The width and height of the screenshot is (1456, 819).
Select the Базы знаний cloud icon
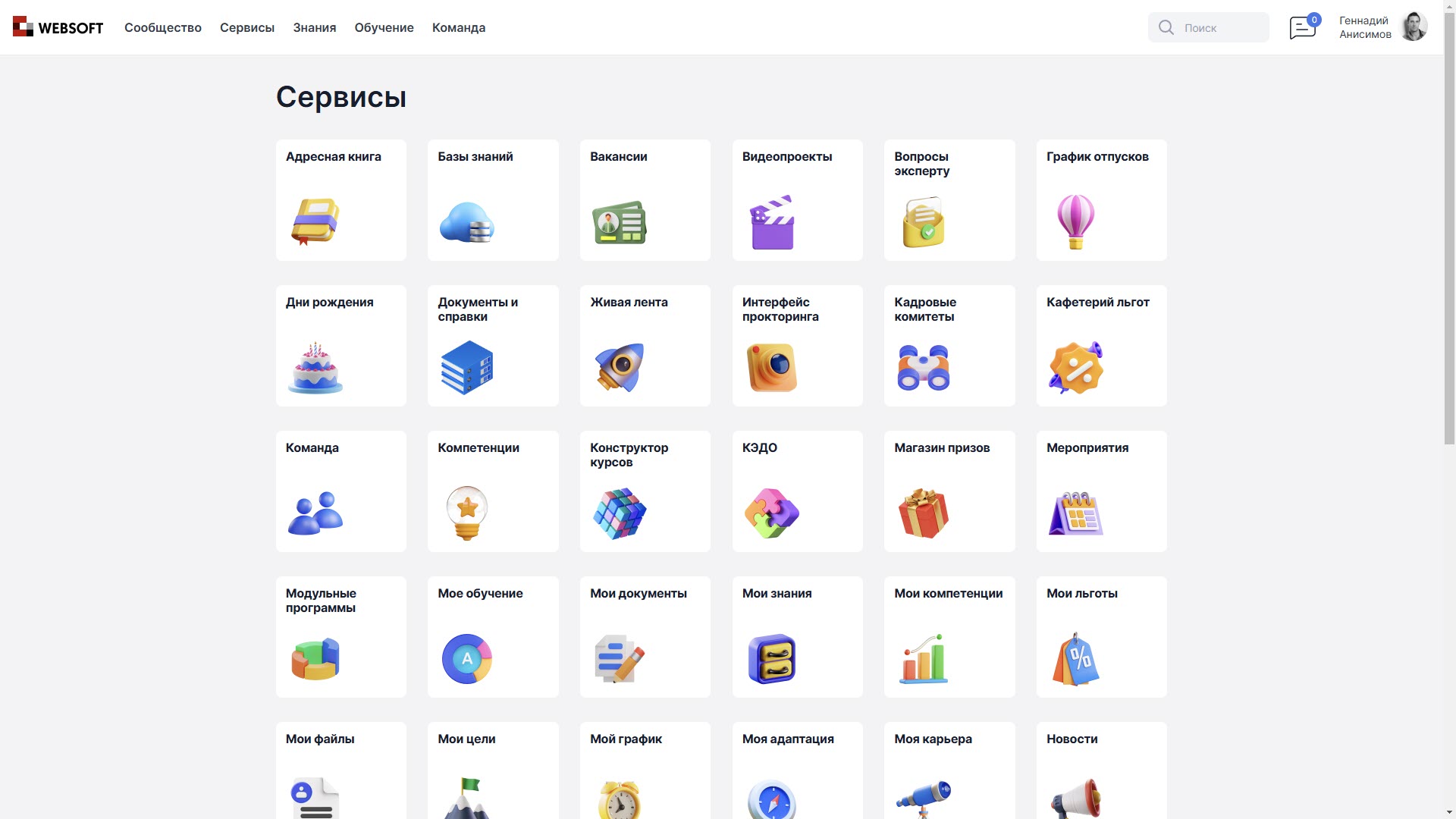[466, 222]
